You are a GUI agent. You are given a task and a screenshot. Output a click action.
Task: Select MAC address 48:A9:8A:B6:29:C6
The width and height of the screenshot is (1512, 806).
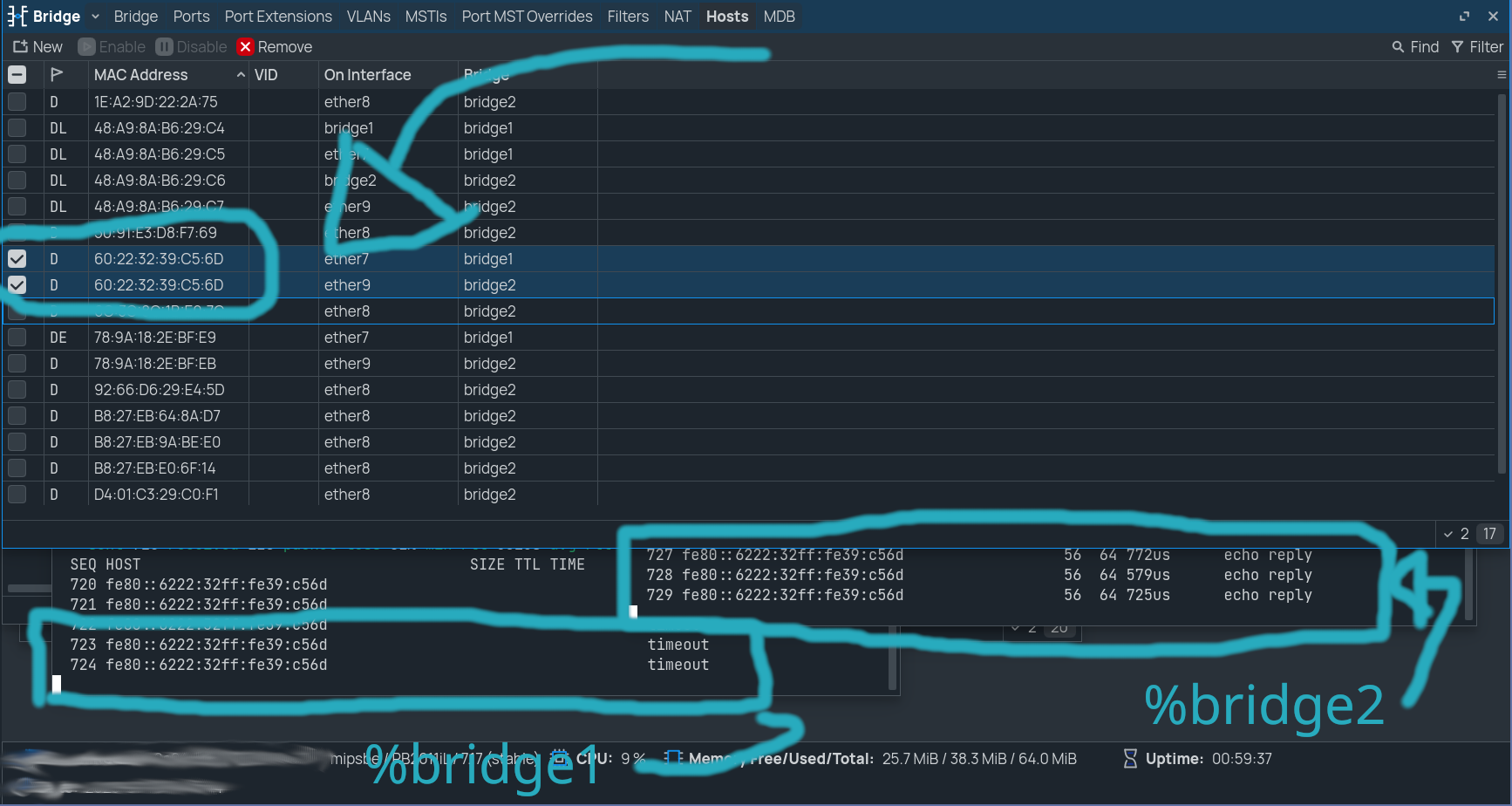coord(160,181)
